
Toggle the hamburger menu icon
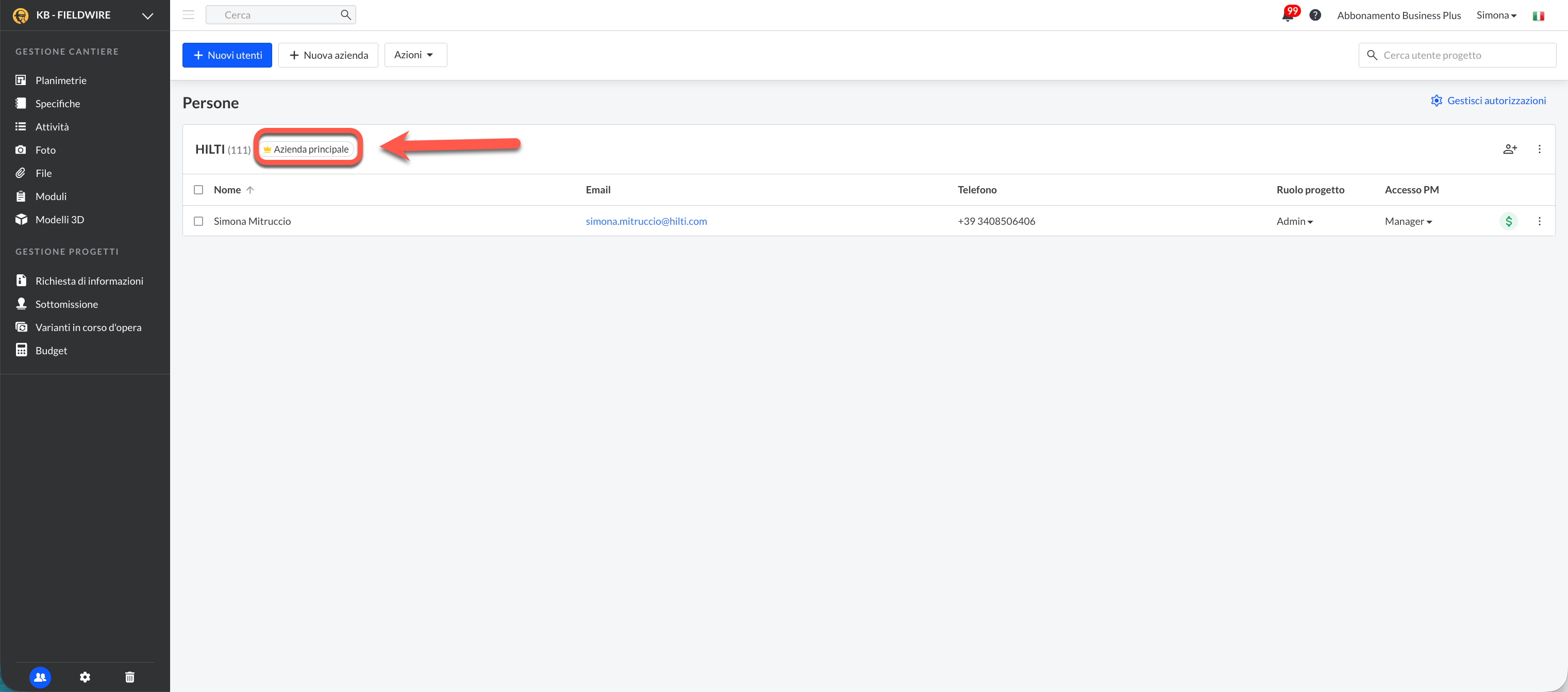click(x=188, y=15)
